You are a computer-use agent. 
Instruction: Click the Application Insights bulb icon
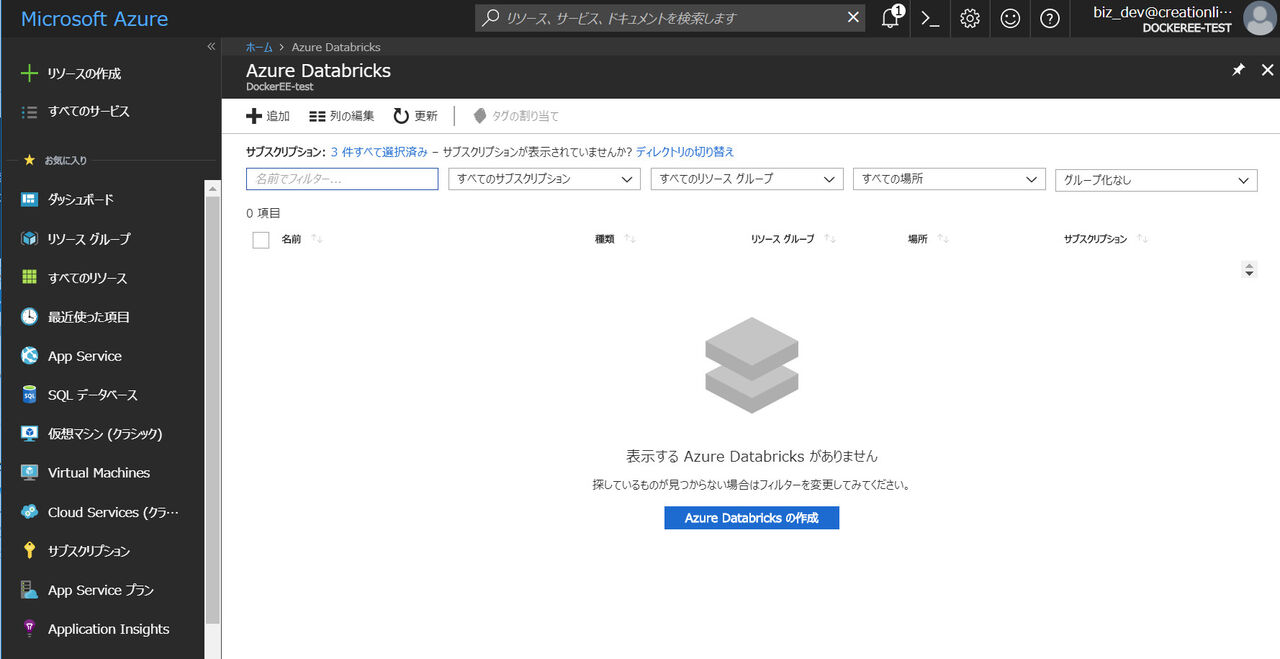pyautogui.click(x=29, y=629)
